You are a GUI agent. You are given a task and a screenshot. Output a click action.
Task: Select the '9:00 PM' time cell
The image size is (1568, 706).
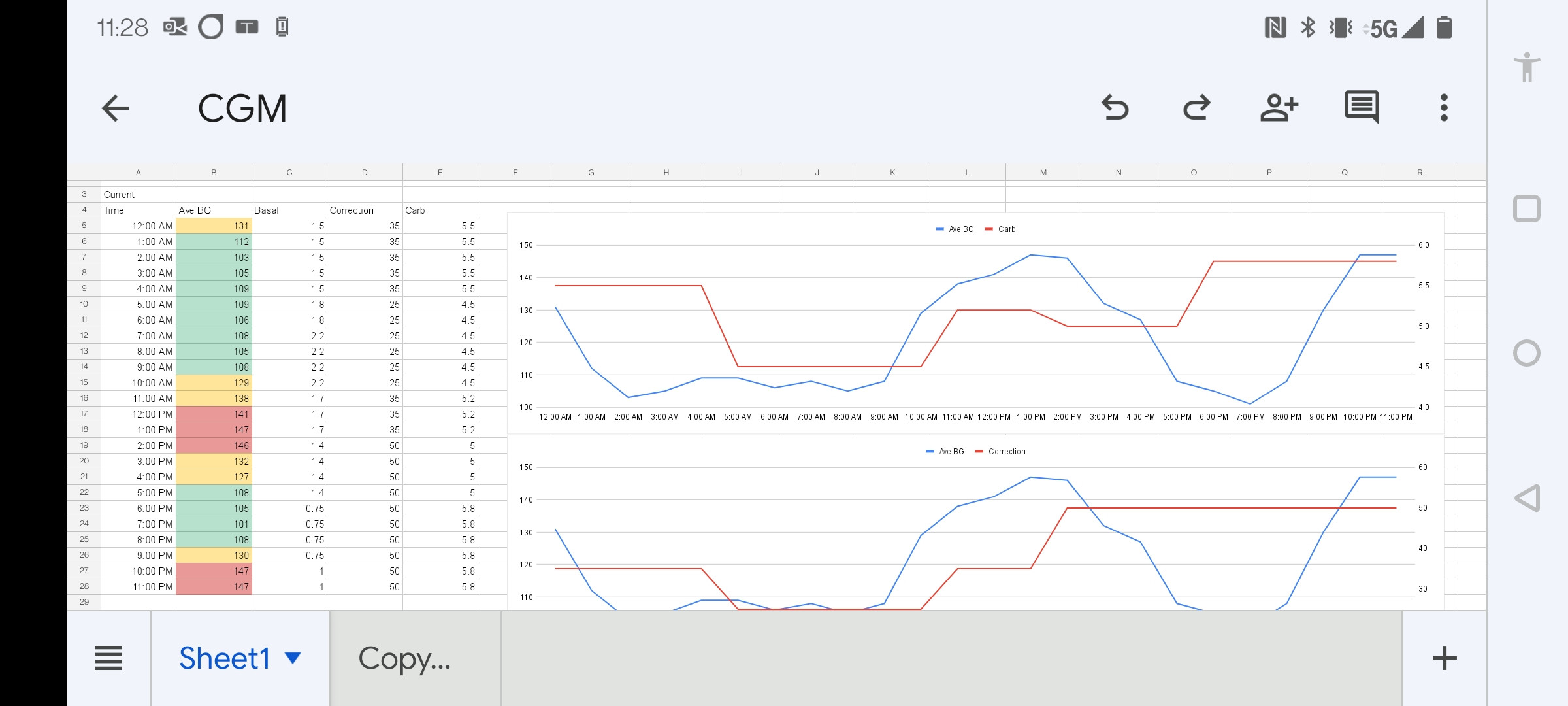(x=138, y=556)
